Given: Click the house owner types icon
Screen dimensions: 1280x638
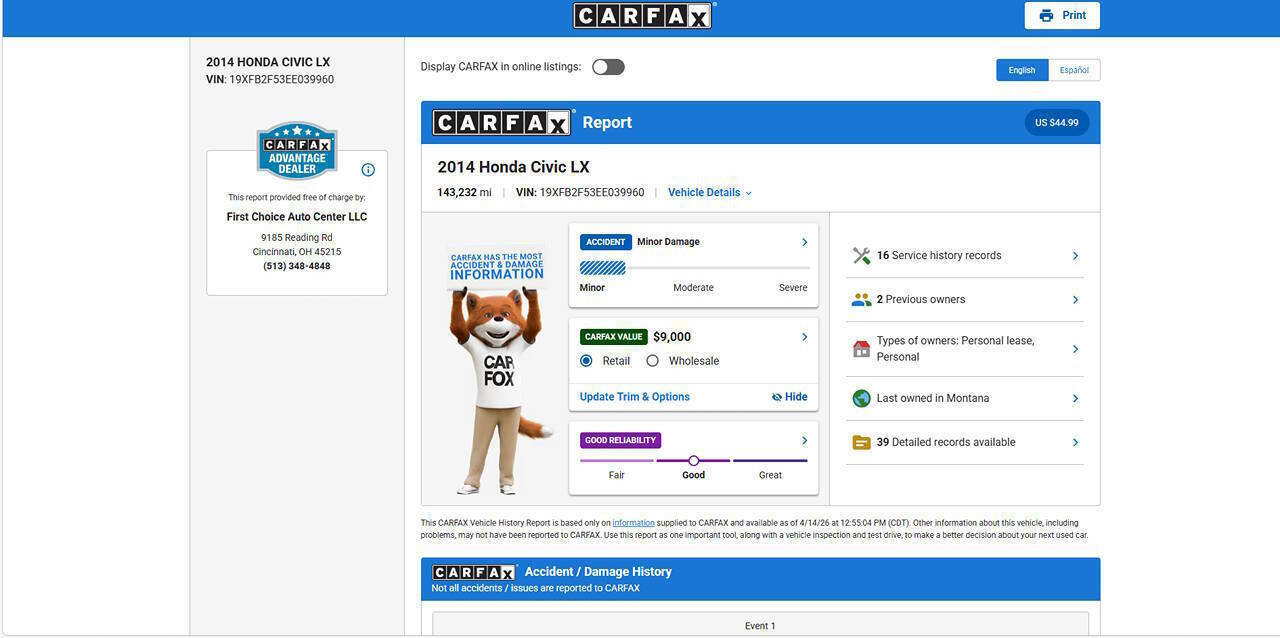Looking at the screenshot, I should coord(861,349).
